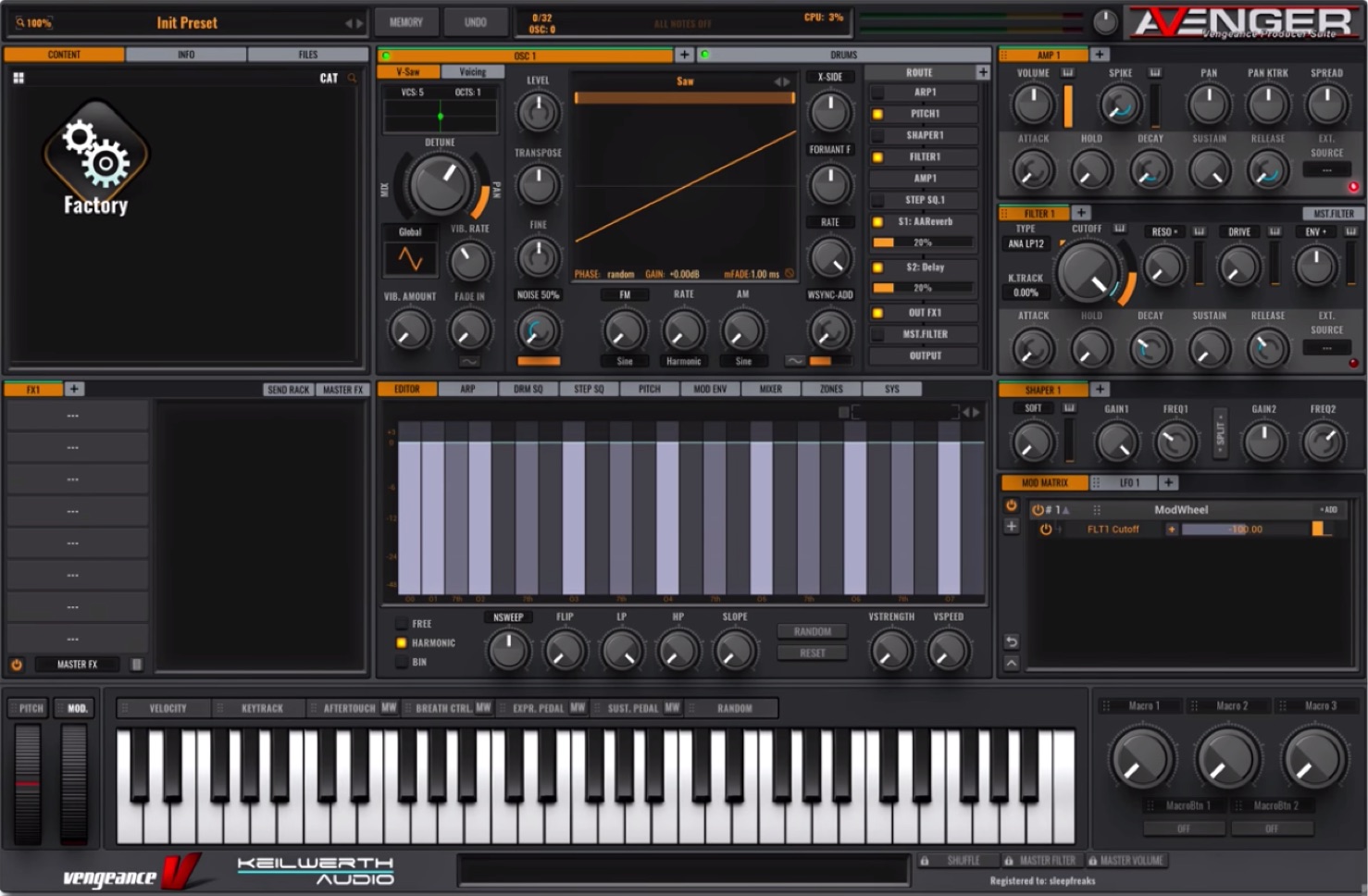Click the zoom 100% magnifier icon
1368x896 pixels.
[19, 22]
